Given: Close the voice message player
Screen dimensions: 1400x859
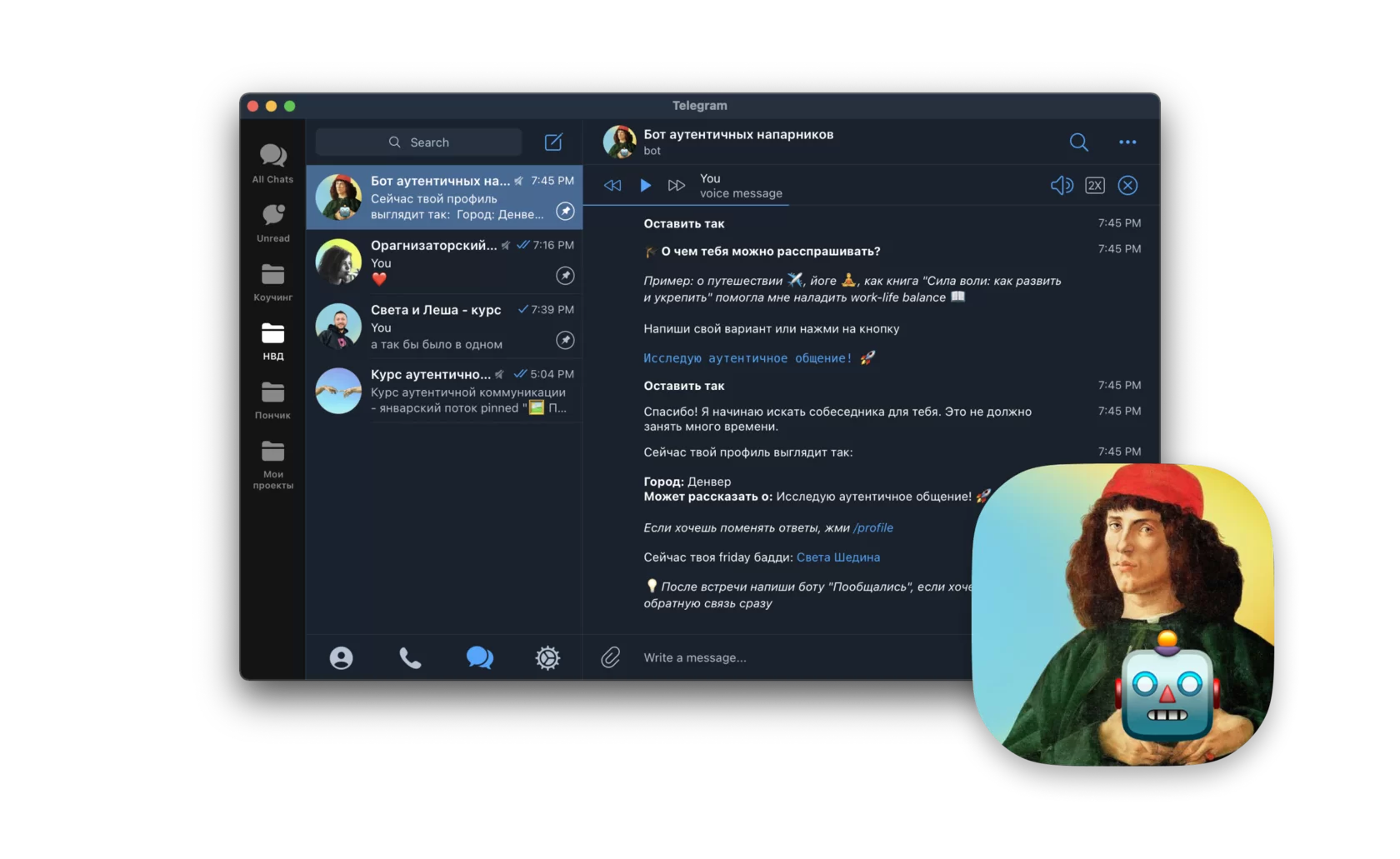Looking at the screenshot, I should 1127,185.
